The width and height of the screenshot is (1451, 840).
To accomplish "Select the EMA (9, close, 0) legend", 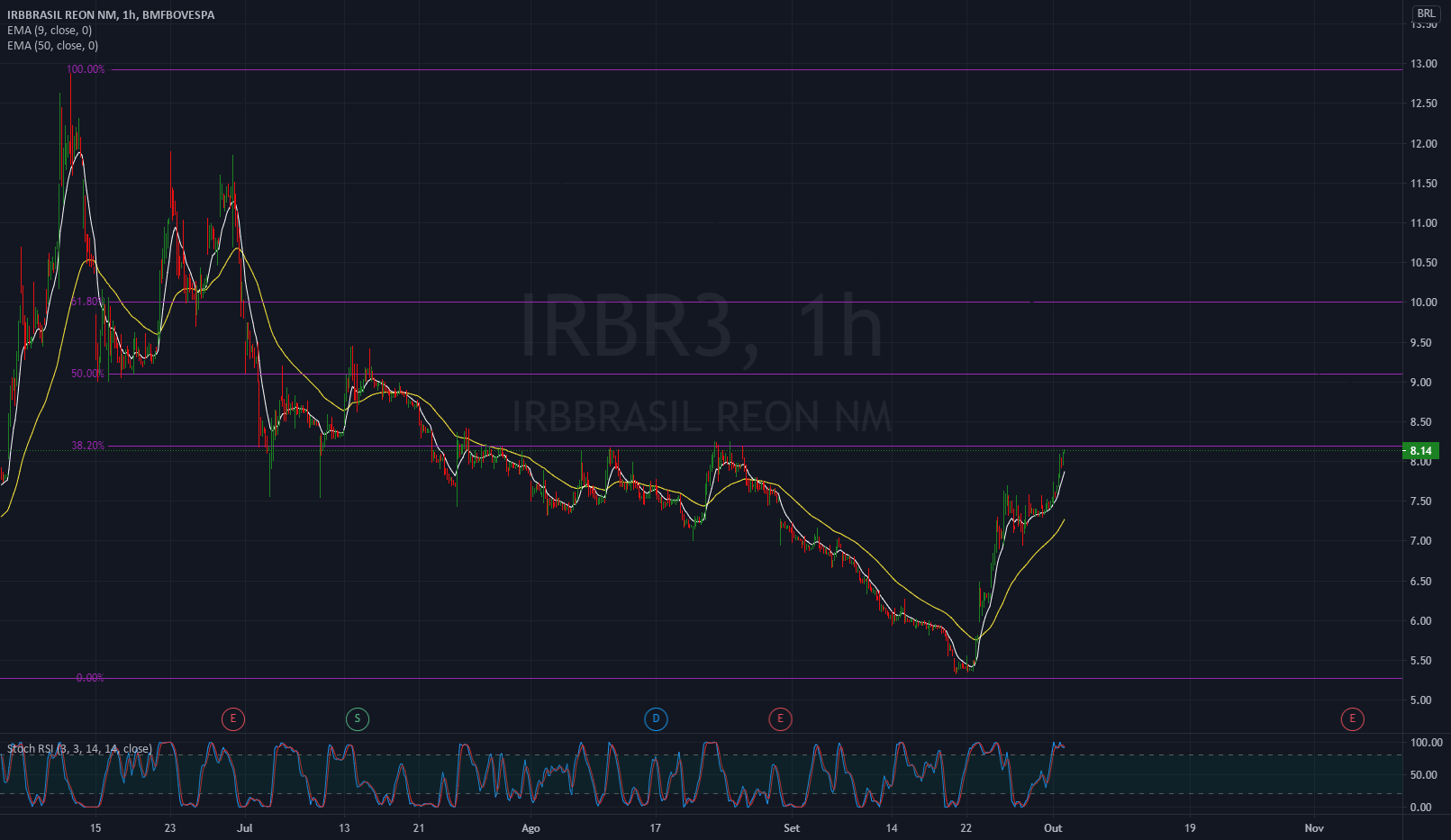I will 50,31.
